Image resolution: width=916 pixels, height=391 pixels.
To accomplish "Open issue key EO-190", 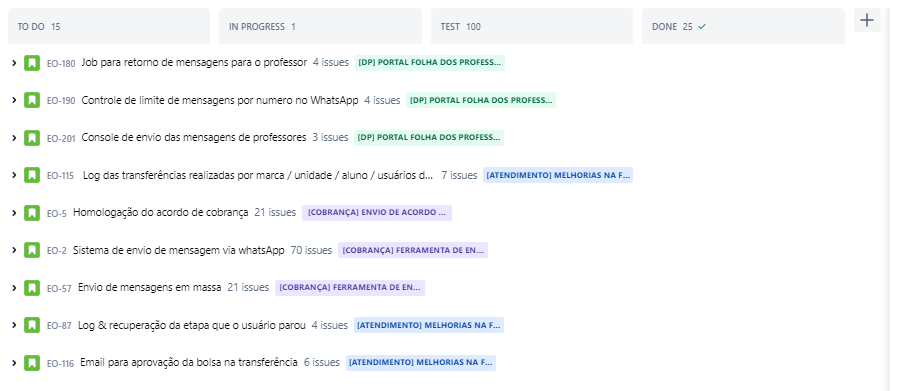I will coord(61,101).
